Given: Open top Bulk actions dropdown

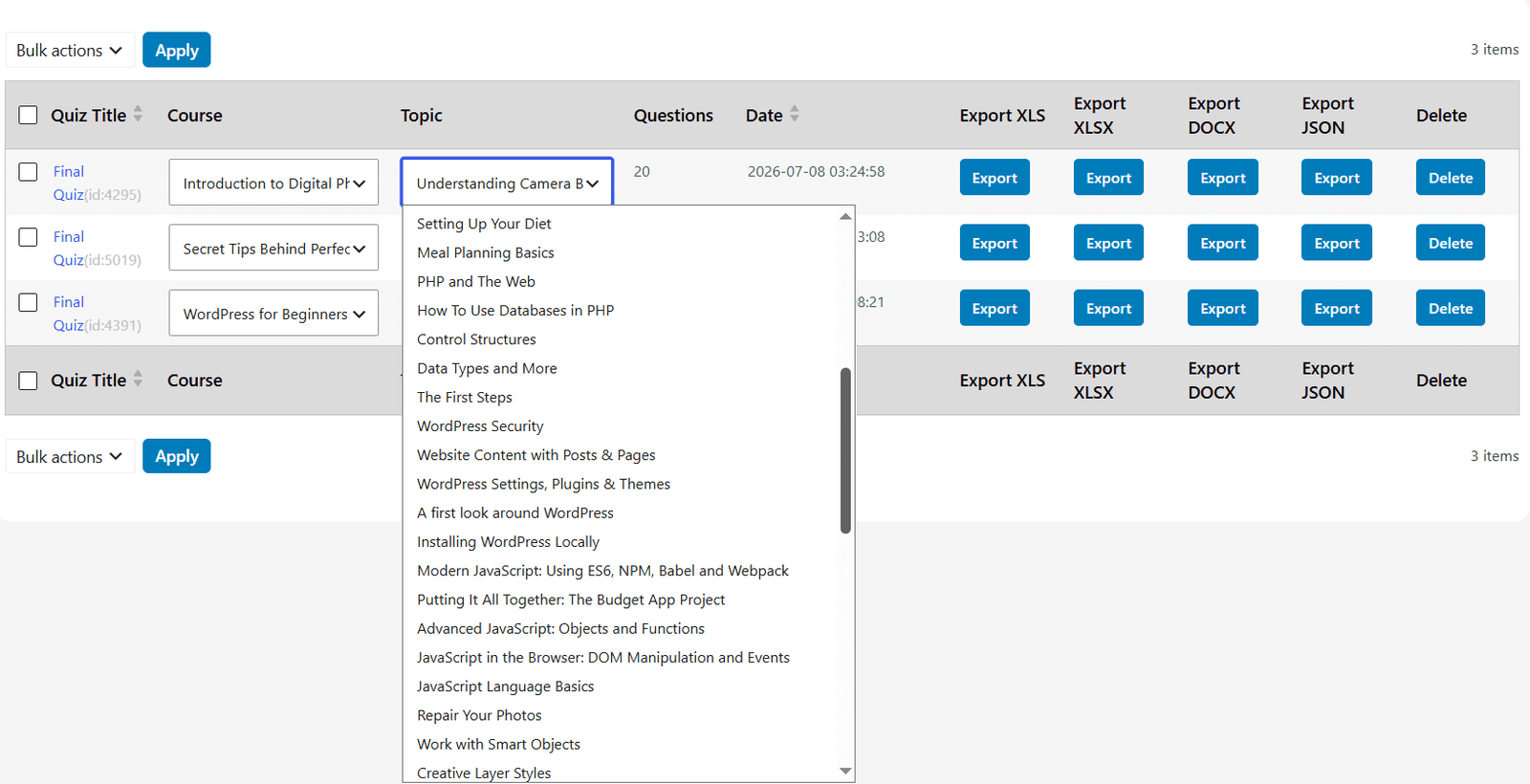Looking at the screenshot, I should [x=70, y=50].
